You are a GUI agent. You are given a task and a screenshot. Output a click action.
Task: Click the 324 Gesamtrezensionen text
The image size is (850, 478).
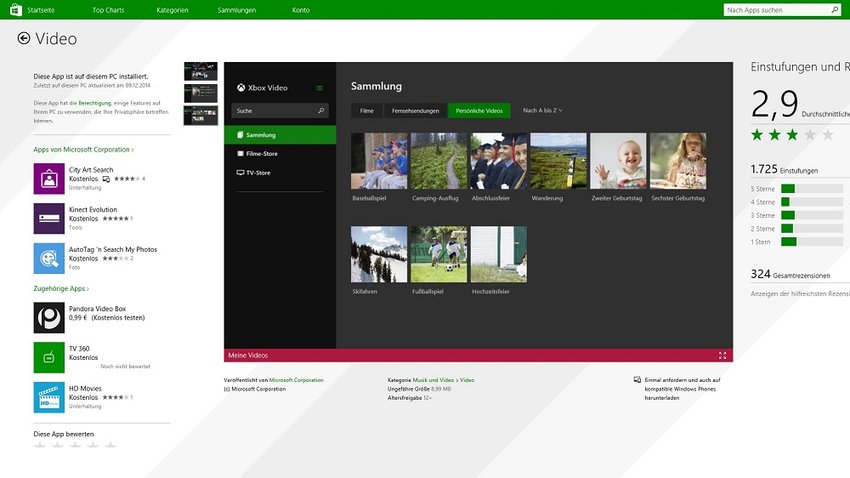coord(790,274)
